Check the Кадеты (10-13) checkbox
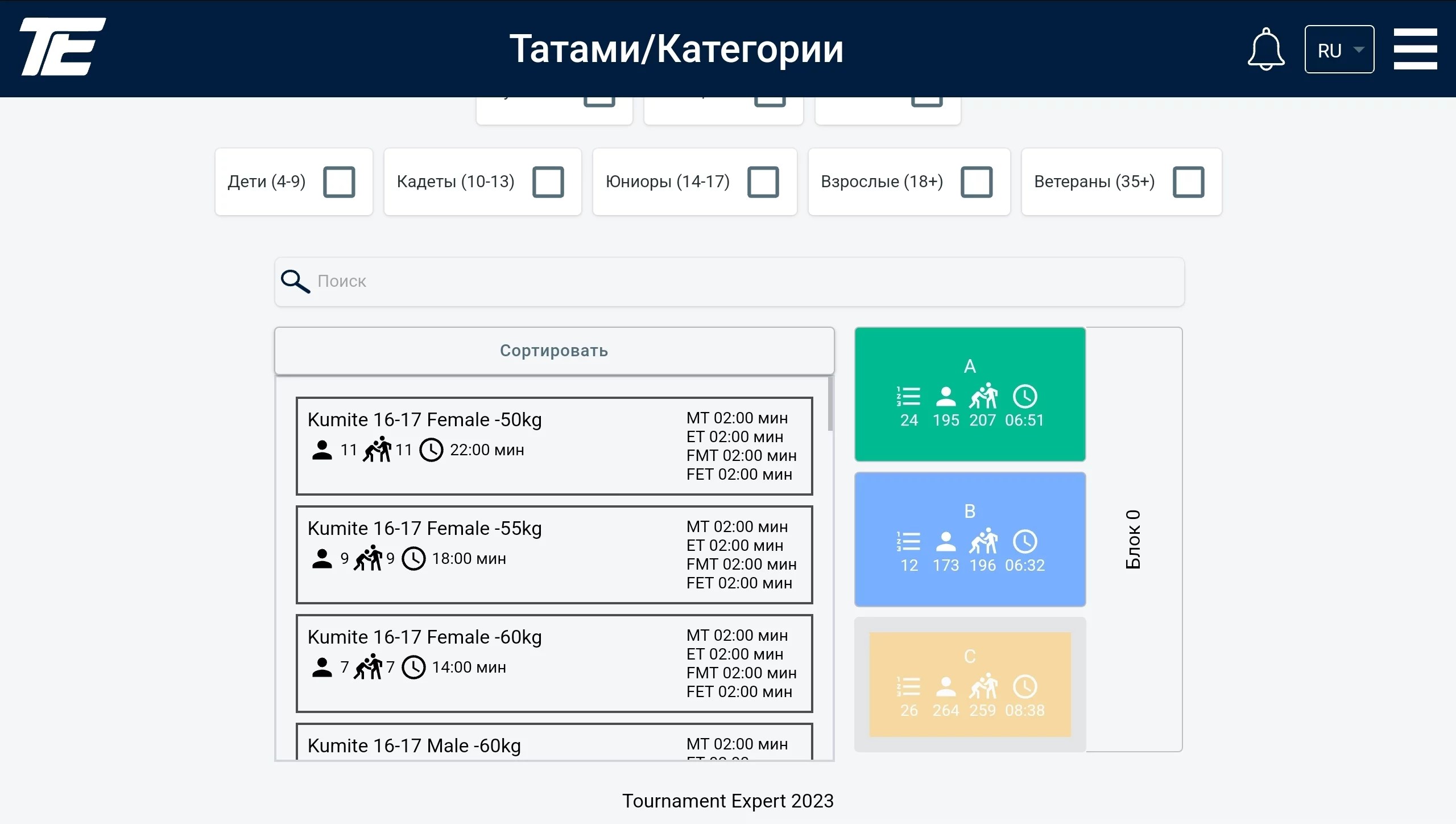The width and height of the screenshot is (1456, 824). (x=548, y=182)
